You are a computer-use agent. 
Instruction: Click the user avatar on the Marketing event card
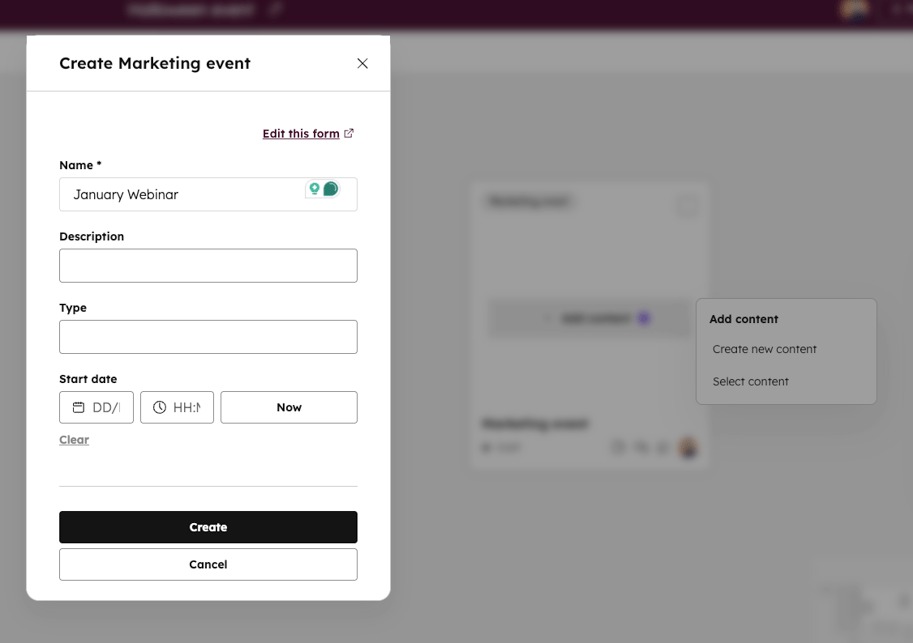tap(688, 447)
